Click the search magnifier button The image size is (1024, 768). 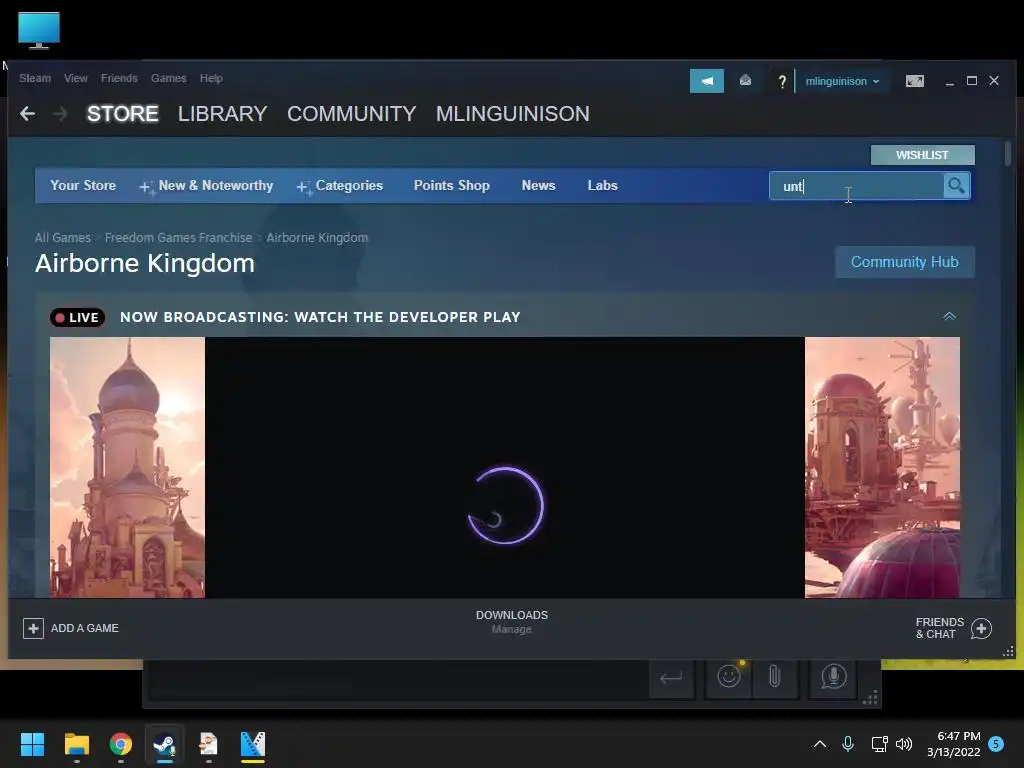tap(956, 185)
